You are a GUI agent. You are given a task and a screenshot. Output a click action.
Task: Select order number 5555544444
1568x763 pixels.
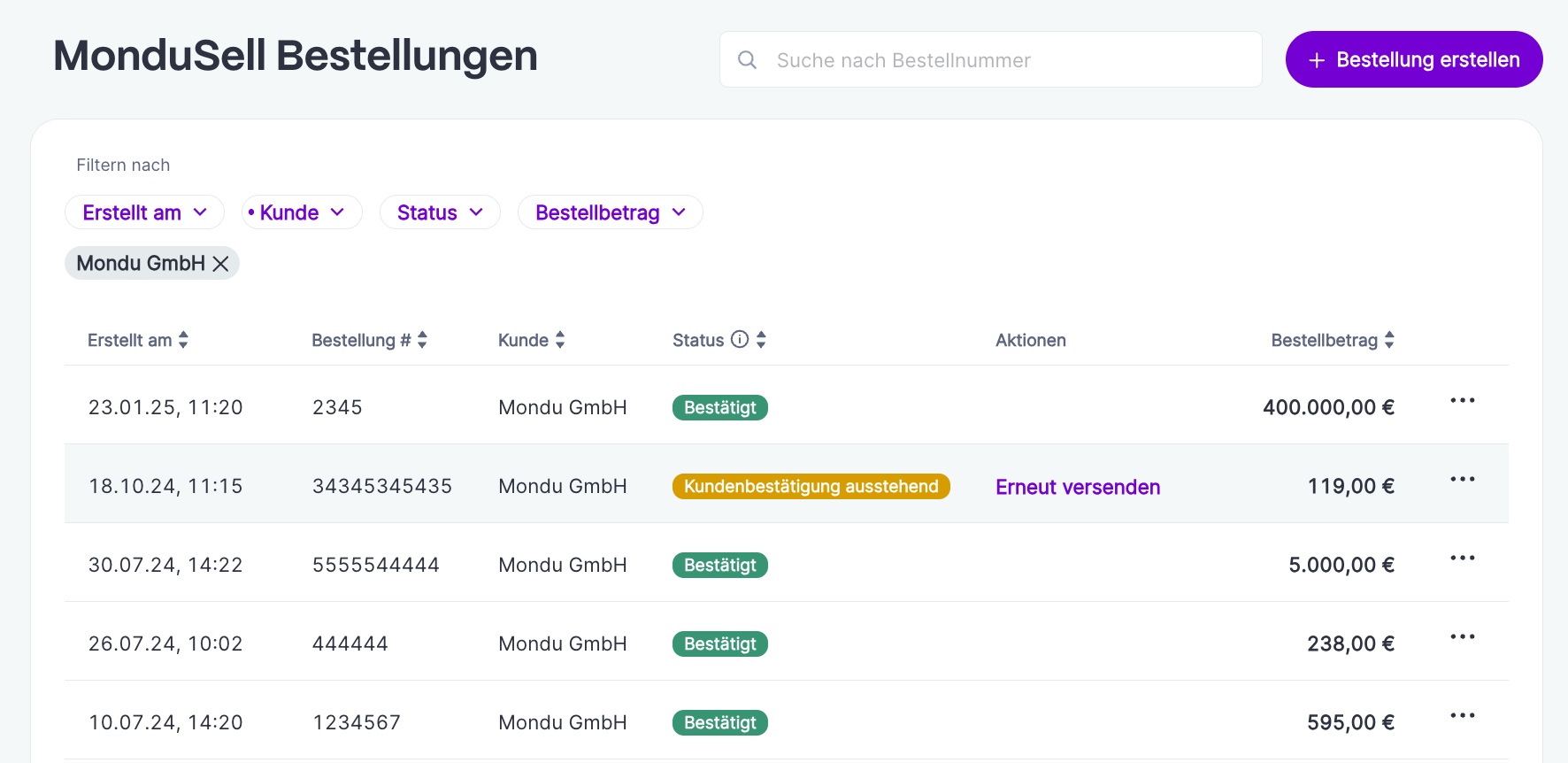376,565
